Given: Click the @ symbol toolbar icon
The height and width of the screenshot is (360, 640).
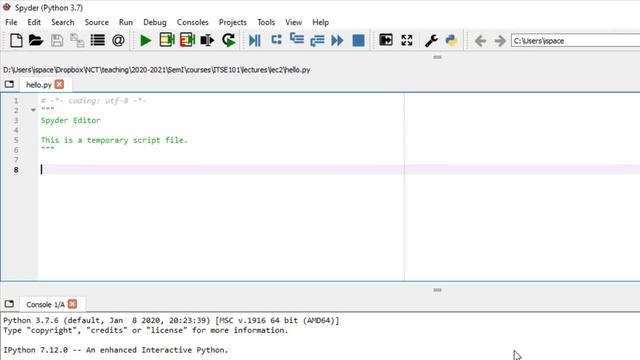Looking at the screenshot, I should (x=118, y=40).
